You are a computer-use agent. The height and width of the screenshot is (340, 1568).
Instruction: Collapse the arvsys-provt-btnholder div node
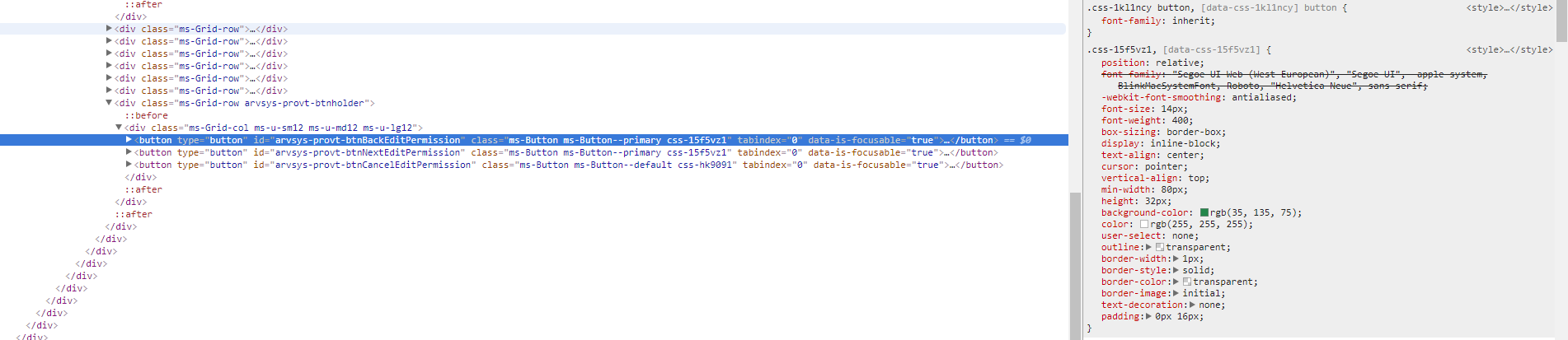pos(109,103)
